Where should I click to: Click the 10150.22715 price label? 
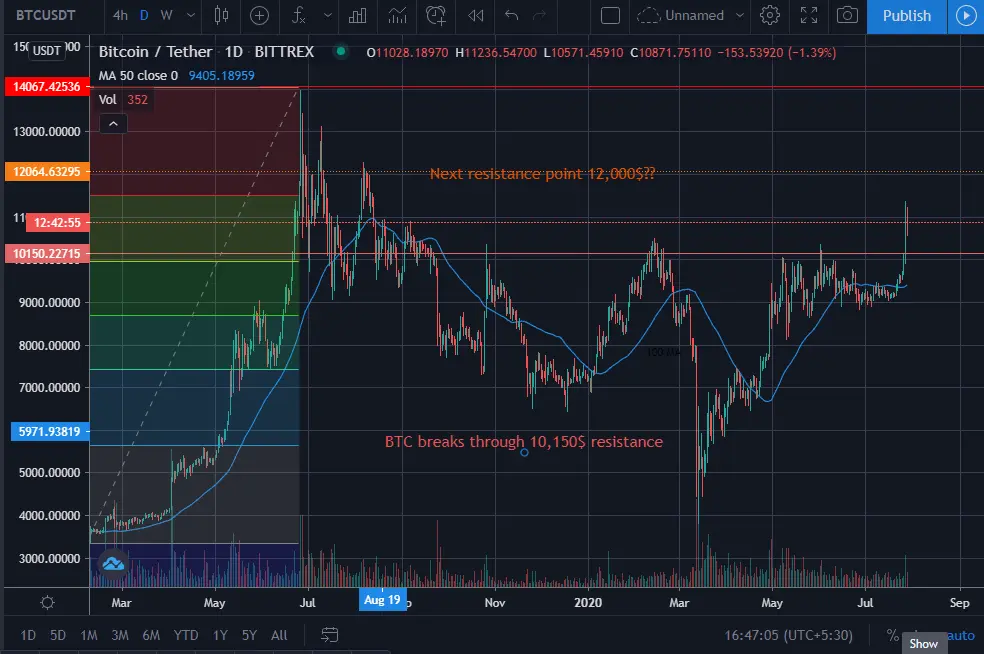coord(47,254)
